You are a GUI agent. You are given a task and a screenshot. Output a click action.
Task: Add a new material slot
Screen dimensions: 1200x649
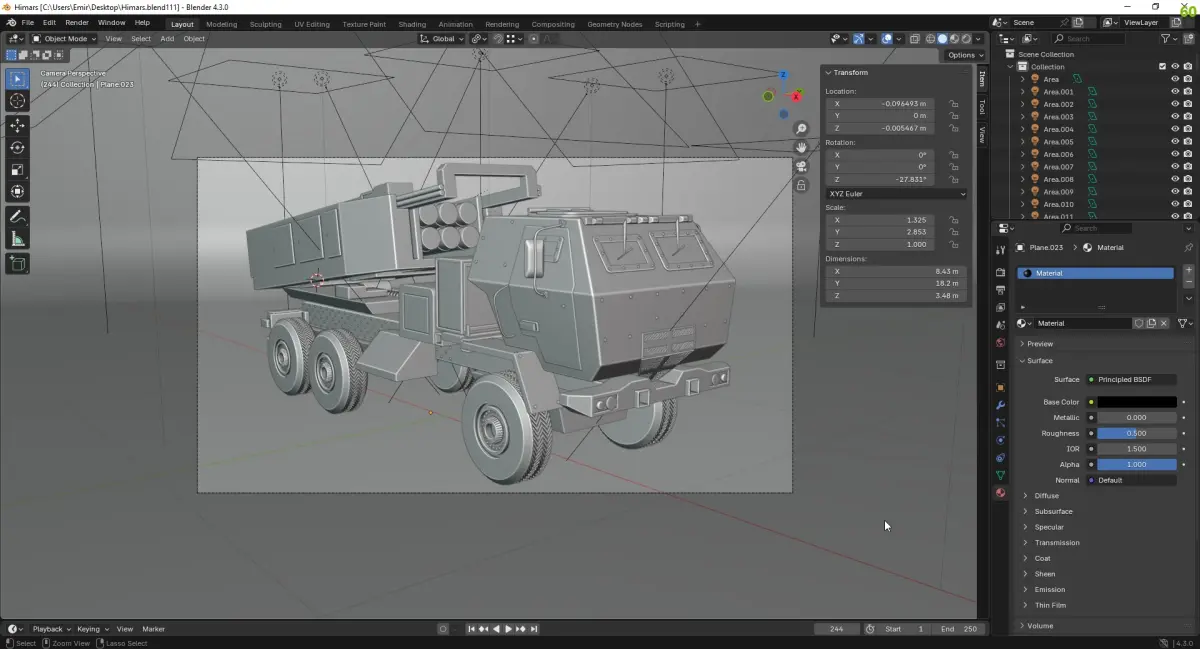[x=1188, y=270]
